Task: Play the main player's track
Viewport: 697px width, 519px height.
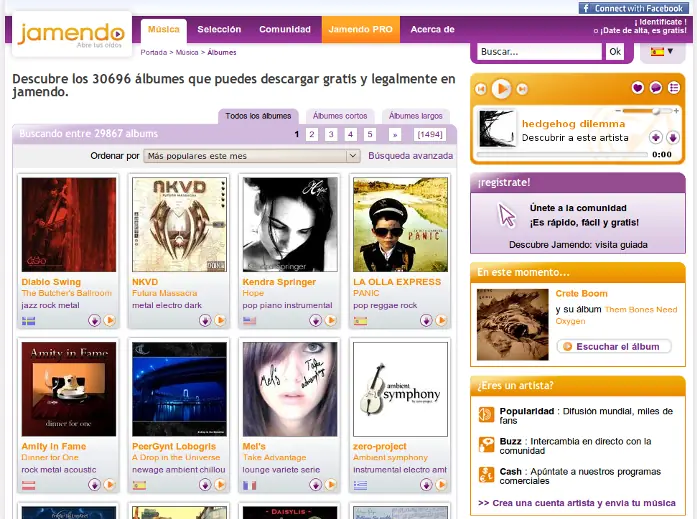Action: click(x=501, y=89)
